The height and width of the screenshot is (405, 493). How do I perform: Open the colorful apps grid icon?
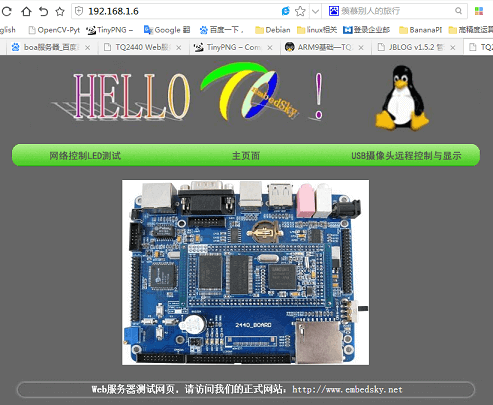(x=479, y=11)
